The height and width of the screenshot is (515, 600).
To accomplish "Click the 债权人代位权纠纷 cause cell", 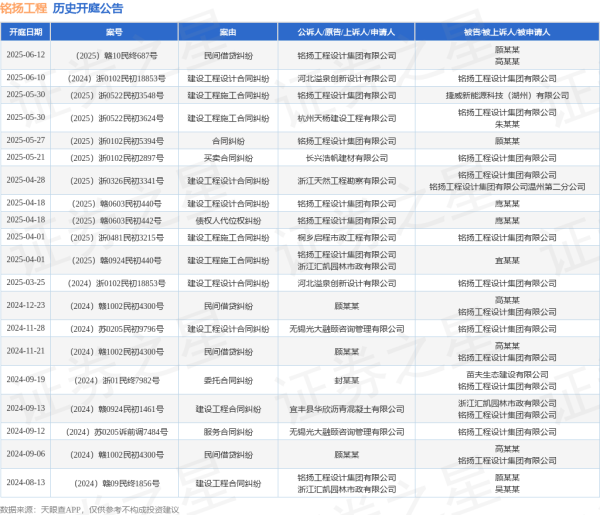I will click(228, 221).
